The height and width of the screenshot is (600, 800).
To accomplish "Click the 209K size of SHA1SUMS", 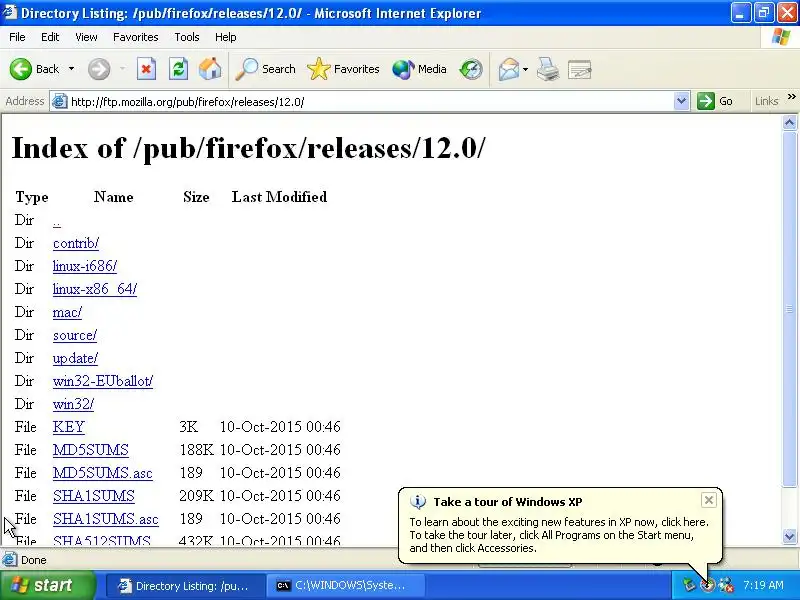I will pos(196,496).
